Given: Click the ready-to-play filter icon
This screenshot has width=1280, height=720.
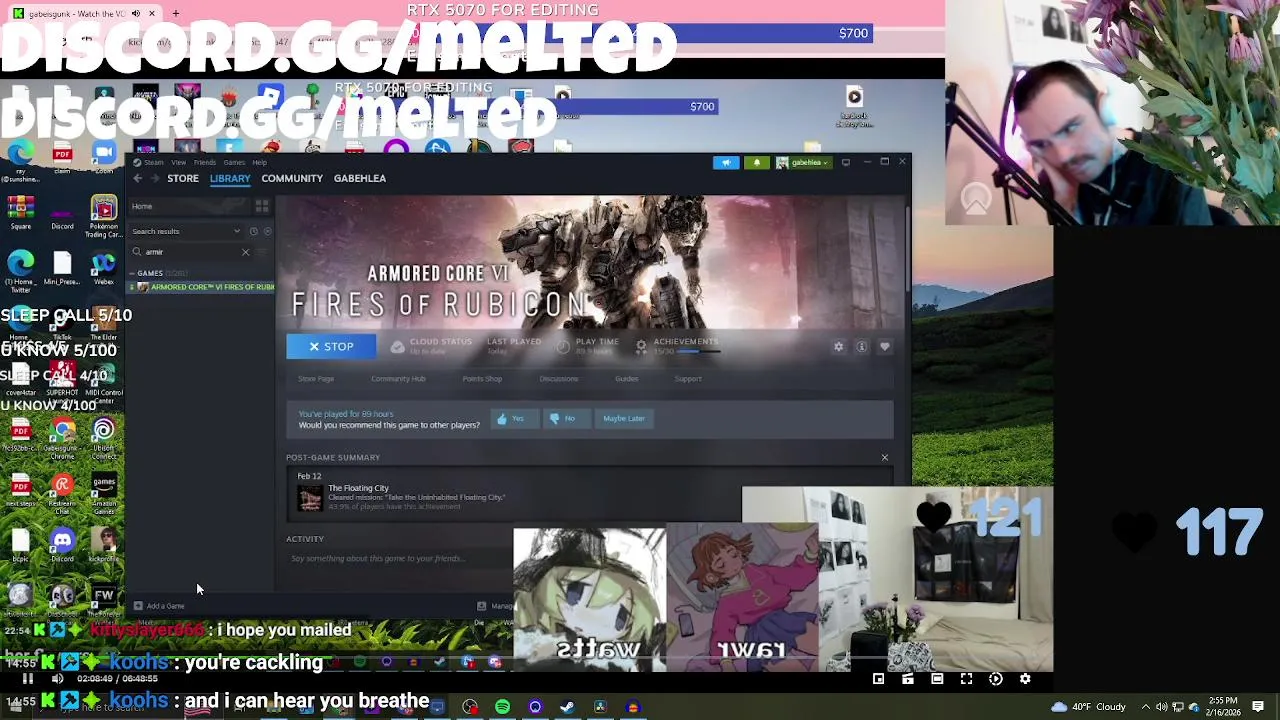Looking at the screenshot, I should coord(267,231).
